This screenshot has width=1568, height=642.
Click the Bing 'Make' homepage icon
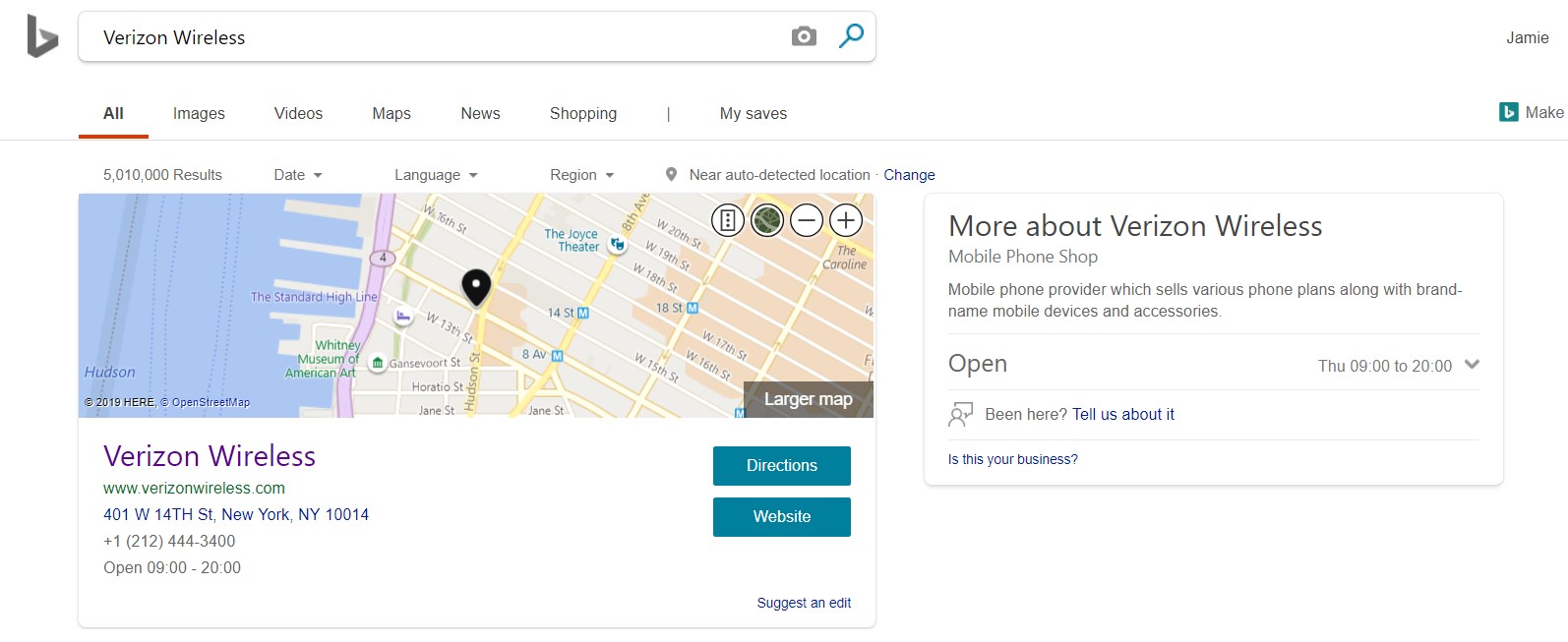point(1509,112)
